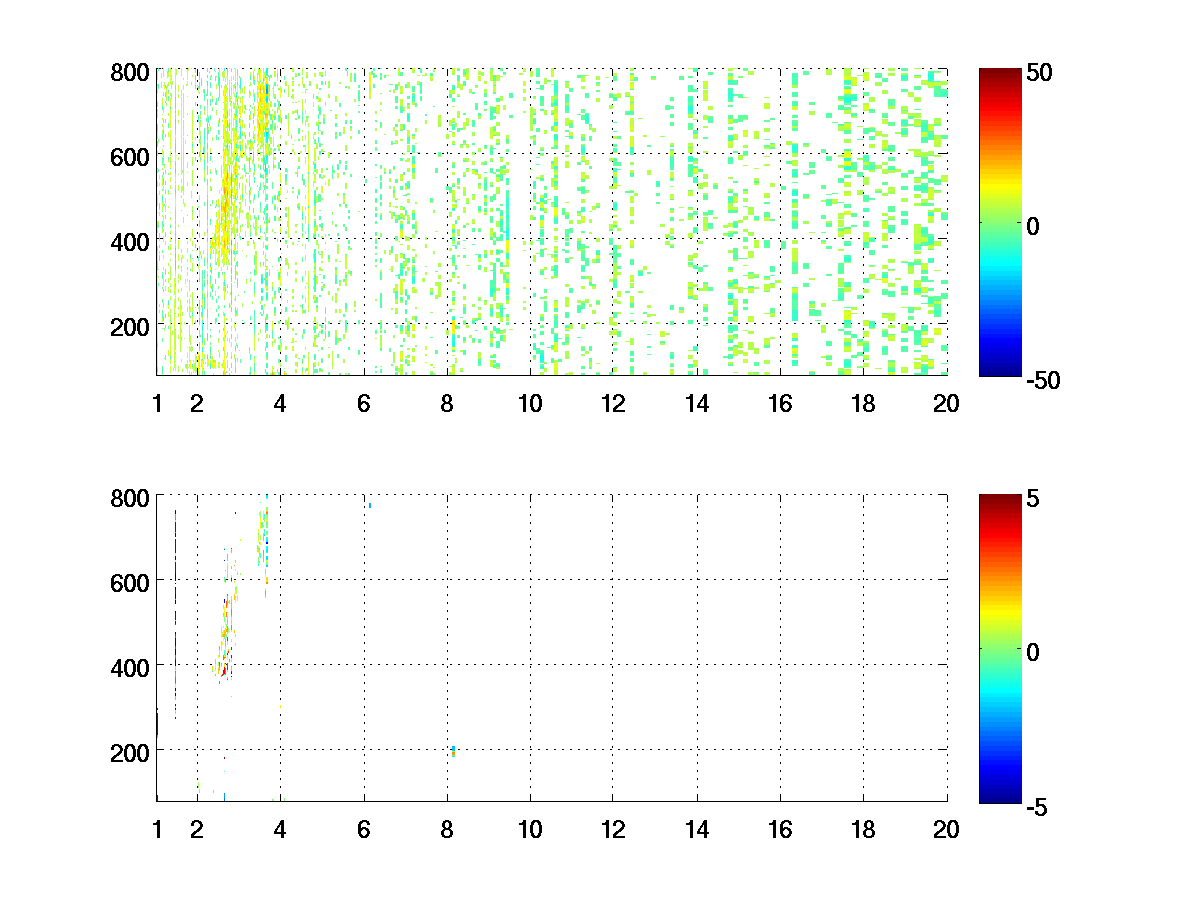Click x-axis tick '10' under the bottom plot
The height and width of the screenshot is (900, 1200).
click(530, 828)
